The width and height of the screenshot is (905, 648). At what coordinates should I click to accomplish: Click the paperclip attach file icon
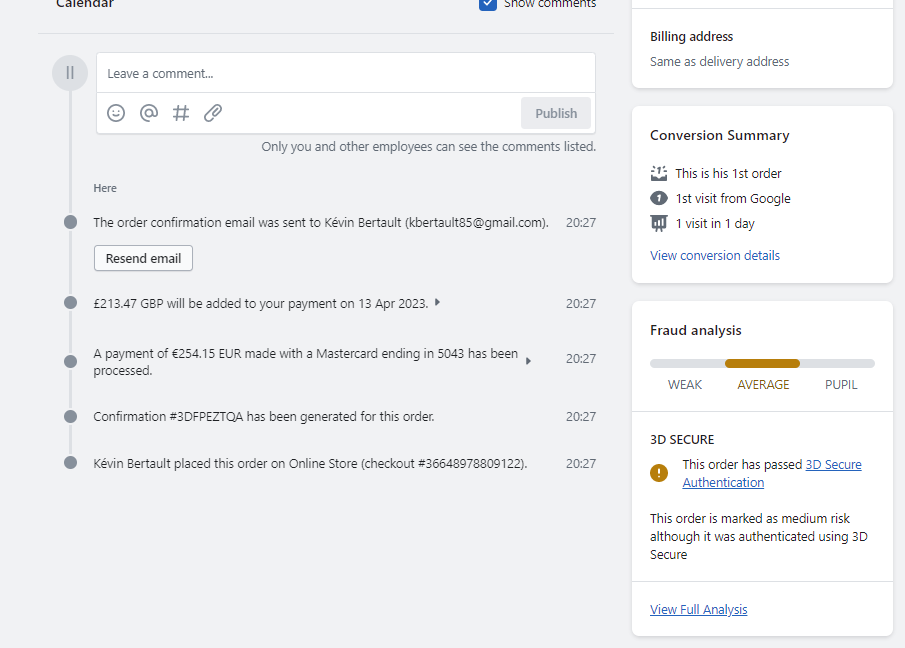point(213,113)
